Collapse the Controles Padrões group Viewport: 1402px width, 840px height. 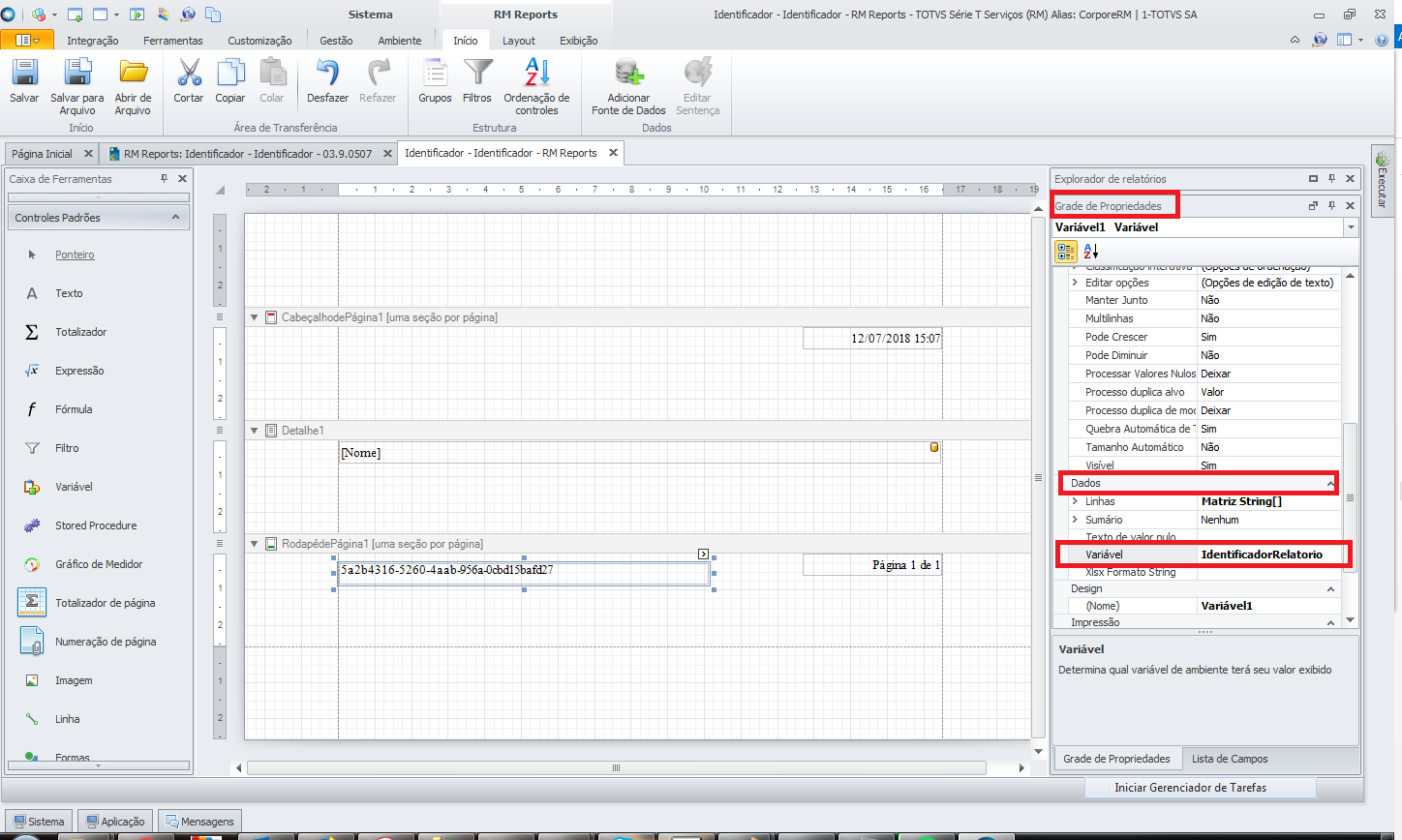pos(175,217)
